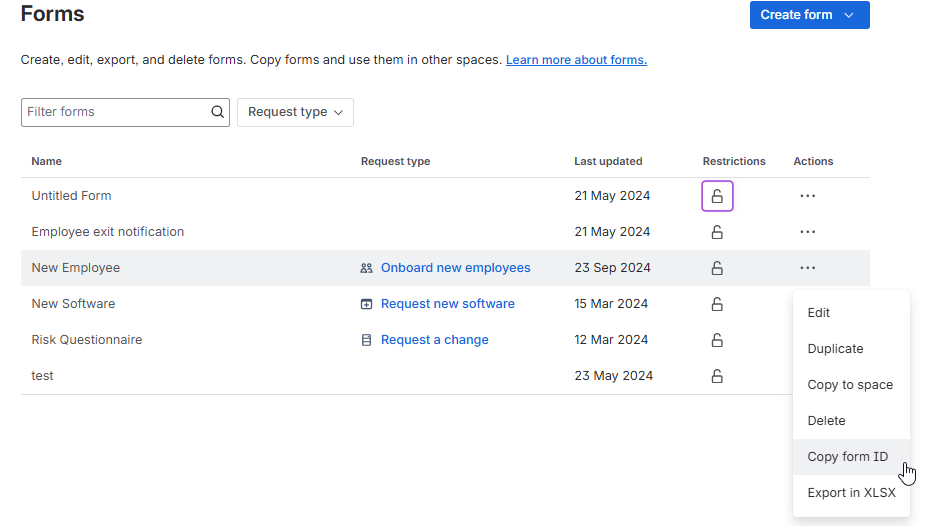The width and height of the screenshot is (927, 526).
Task: Select Copy to space menu option
Action: pos(850,385)
